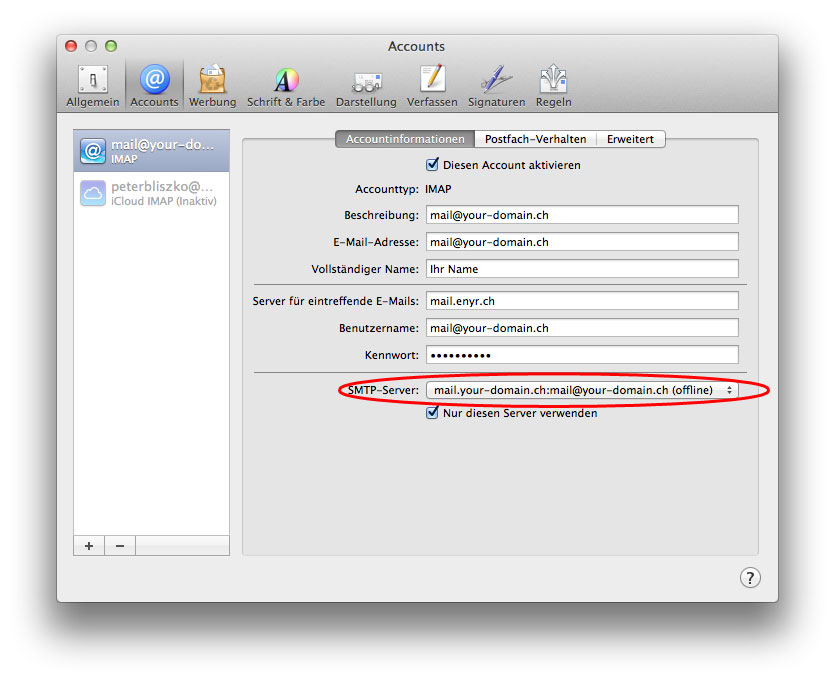Click the Kennwort password field
Screen dimensions: 835x681
coord(581,355)
